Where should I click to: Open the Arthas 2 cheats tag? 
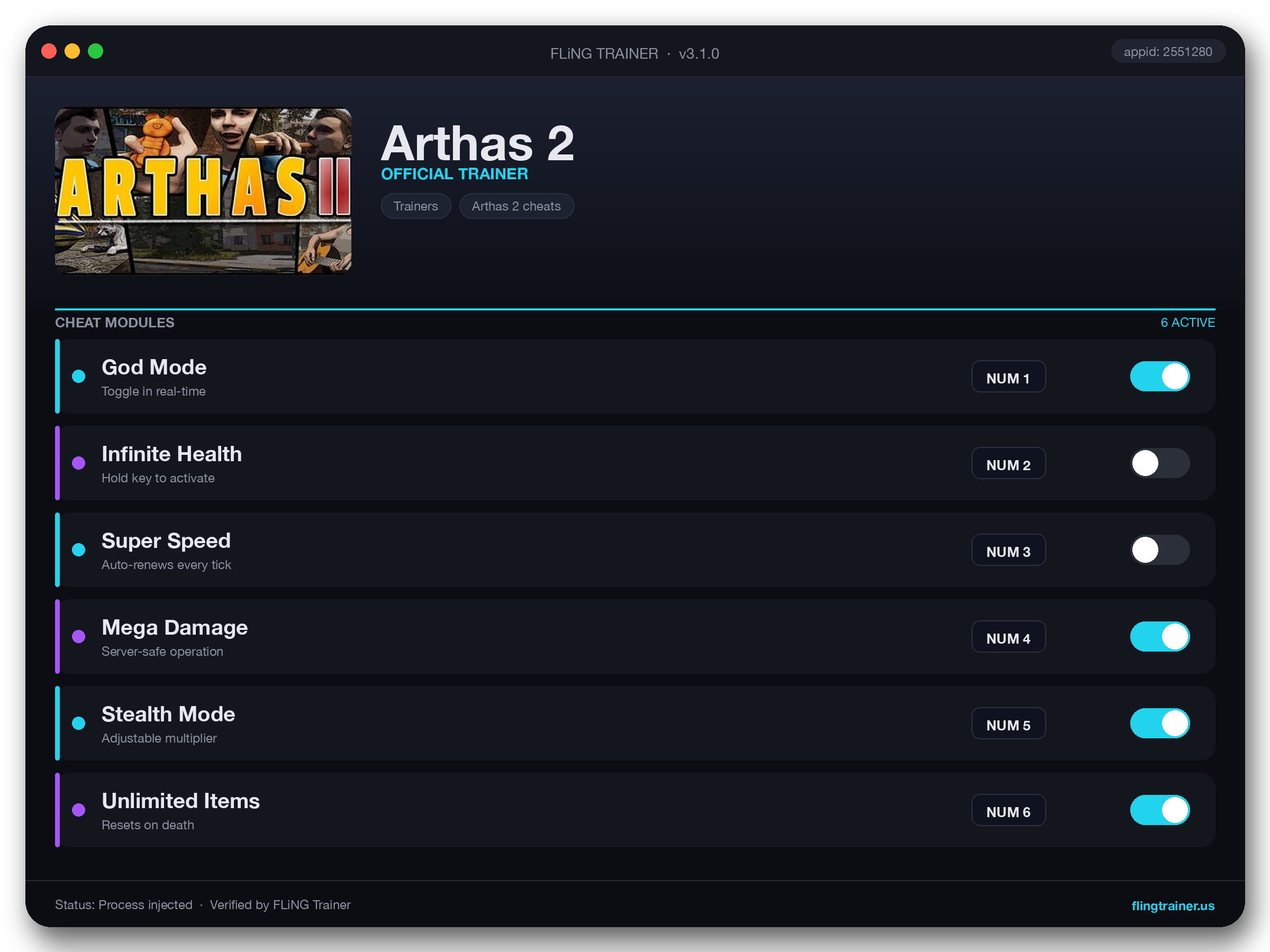516,206
